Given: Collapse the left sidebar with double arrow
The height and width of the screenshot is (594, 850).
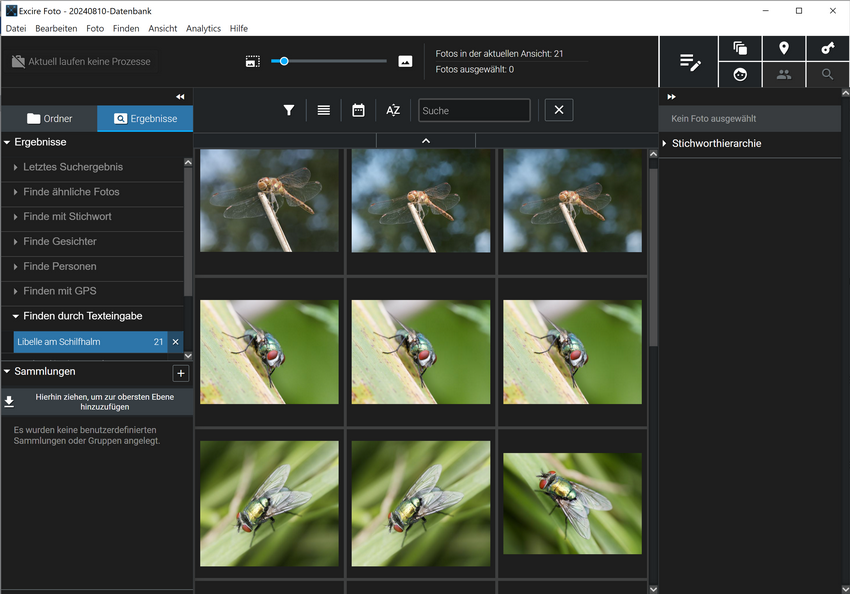Looking at the screenshot, I should [180, 97].
